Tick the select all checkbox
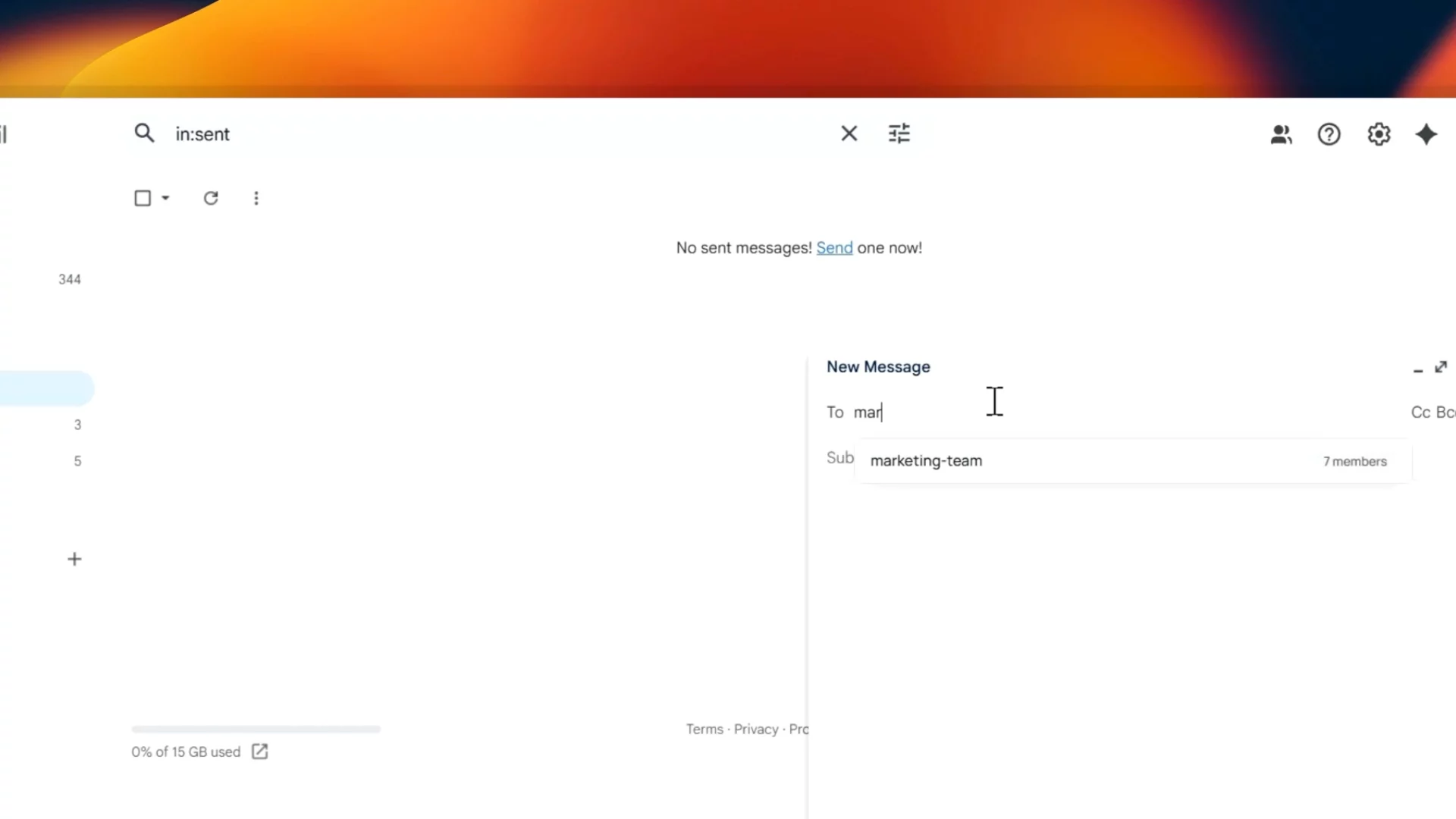 [x=143, y=198]
